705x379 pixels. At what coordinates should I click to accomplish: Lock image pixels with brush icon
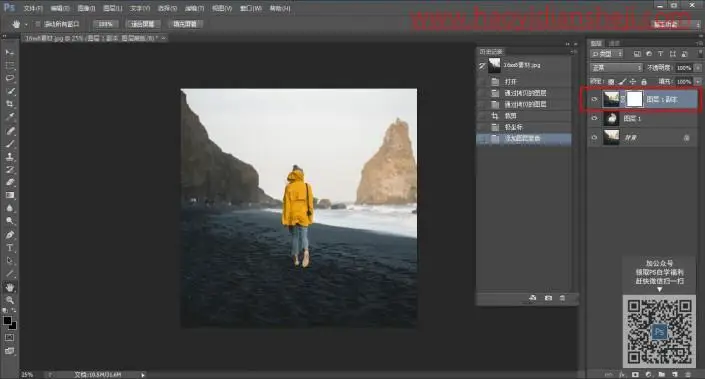622,81
